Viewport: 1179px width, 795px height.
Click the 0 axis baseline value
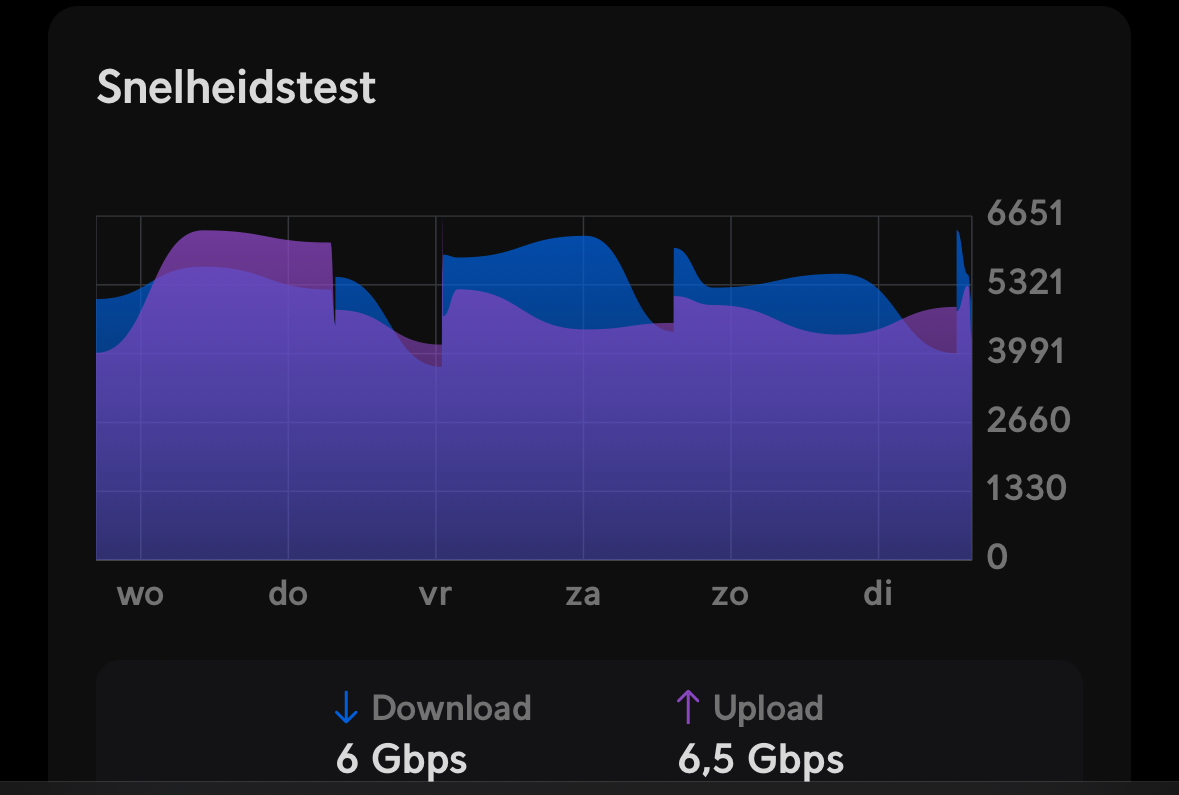pyautogui.click(x=997, y=557)
